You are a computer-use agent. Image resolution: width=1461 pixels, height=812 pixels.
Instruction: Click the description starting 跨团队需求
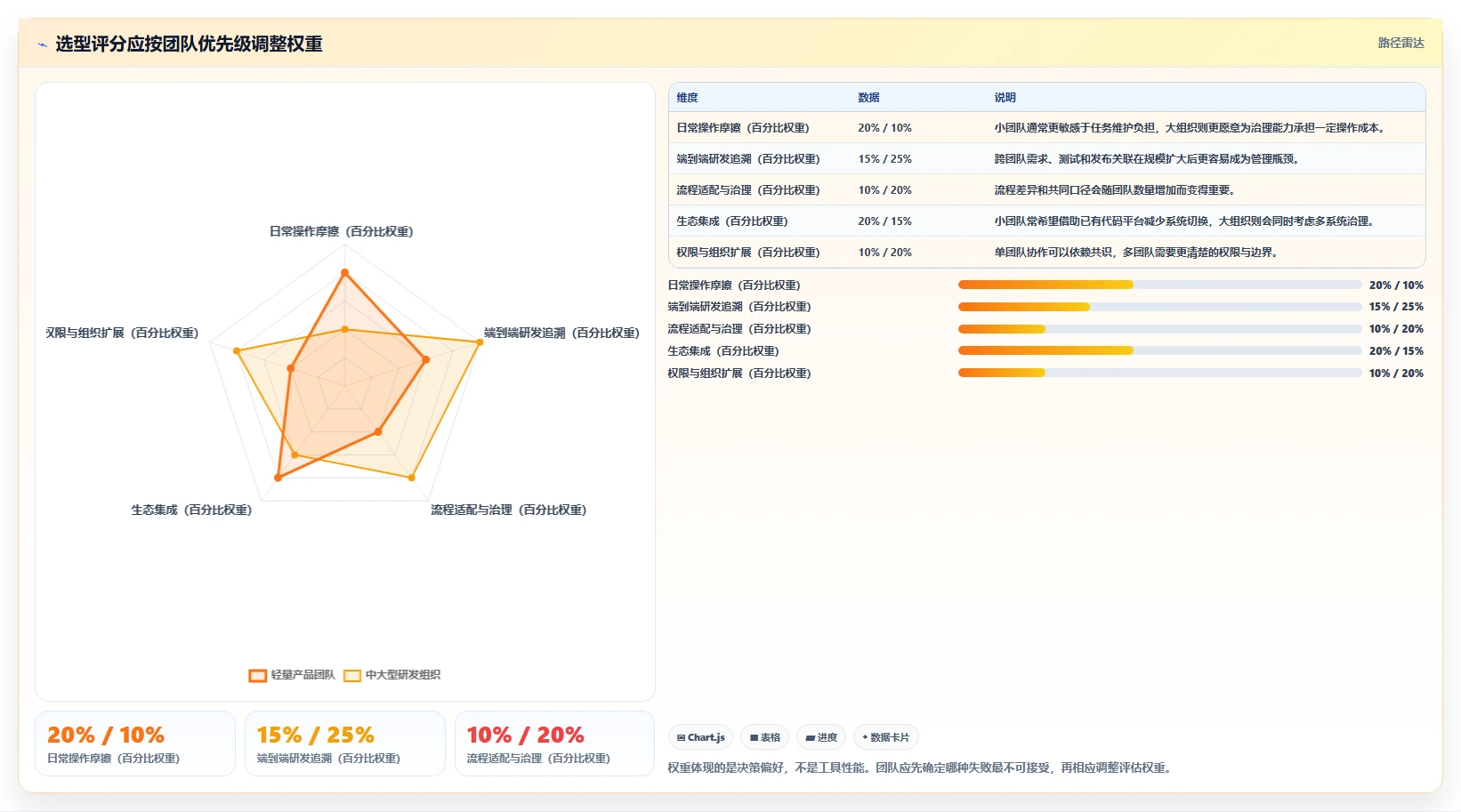click(x=1149, y=159)
